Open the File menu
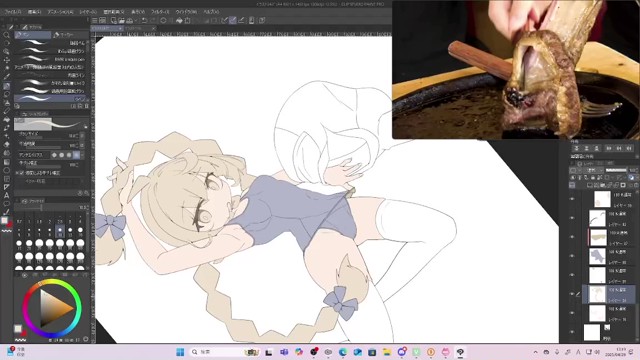Image resolution: width=640 pixels, height=360 pixels. pyautogui.click(x=13, y=12)
